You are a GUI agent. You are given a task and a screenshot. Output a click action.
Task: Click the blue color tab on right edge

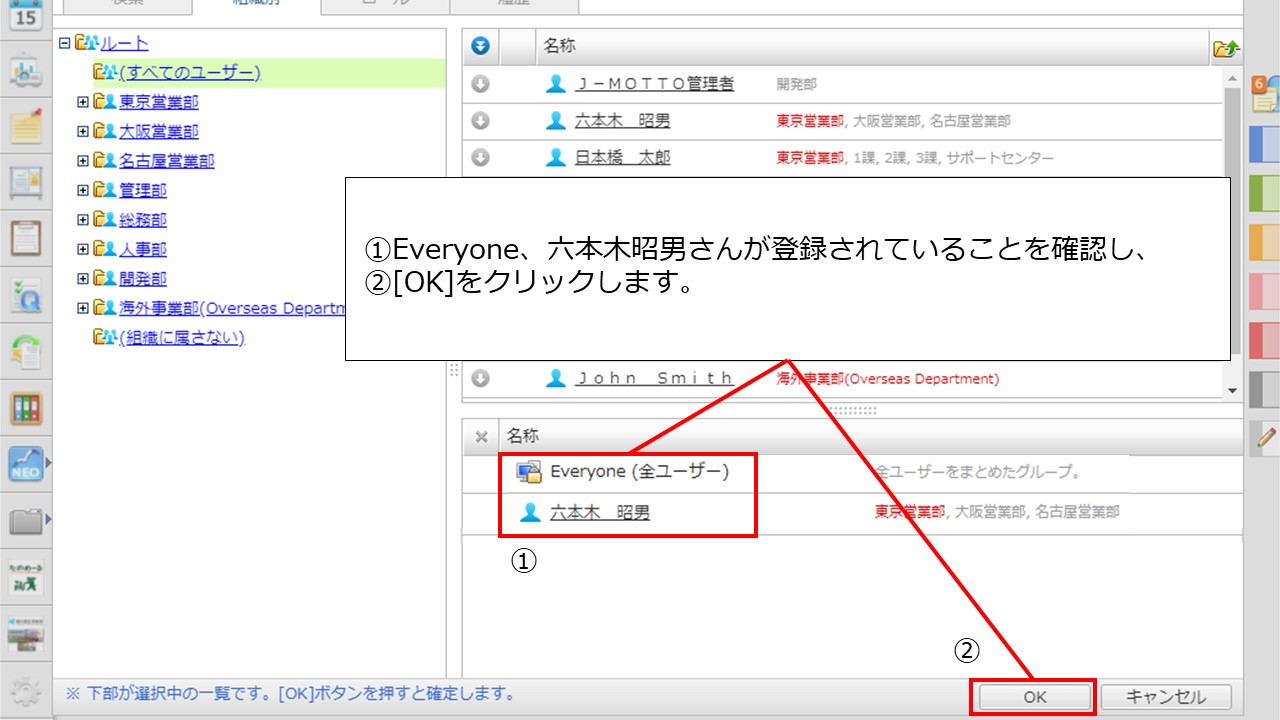click(1264, 144)
